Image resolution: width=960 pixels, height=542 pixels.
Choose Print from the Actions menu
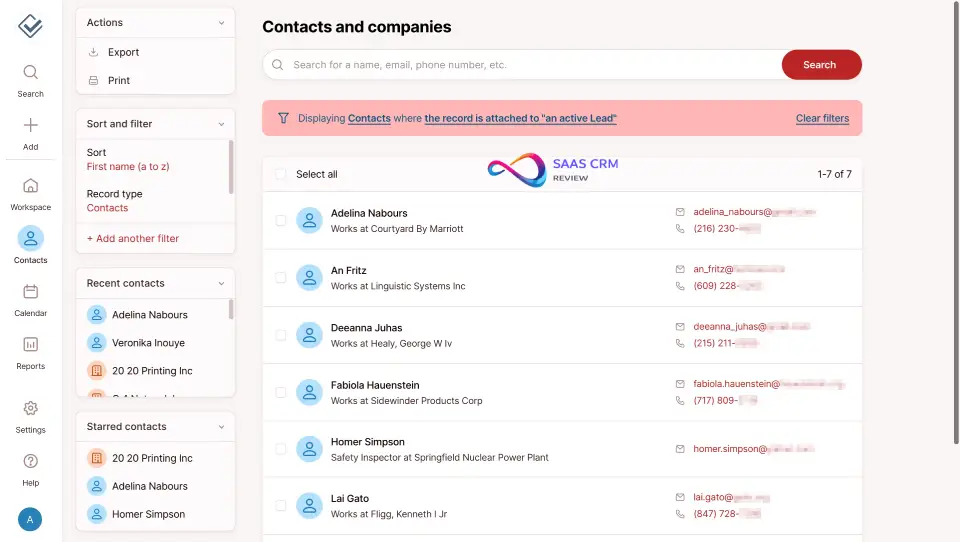coord(119,80)
